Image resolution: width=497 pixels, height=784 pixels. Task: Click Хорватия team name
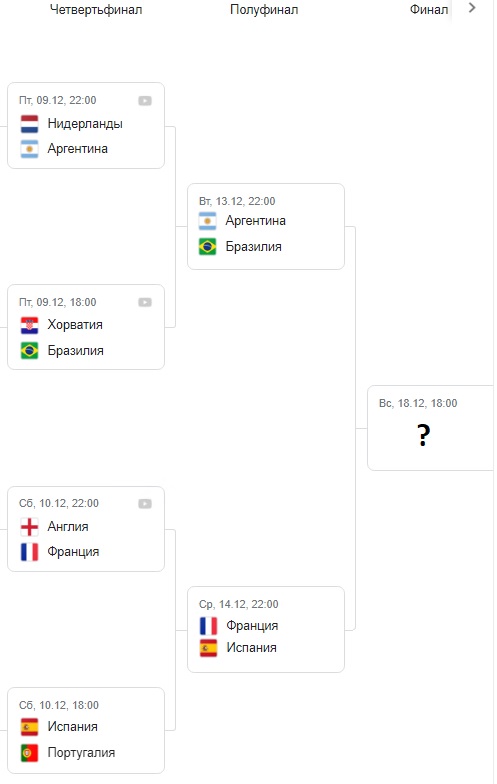(75, 324)
